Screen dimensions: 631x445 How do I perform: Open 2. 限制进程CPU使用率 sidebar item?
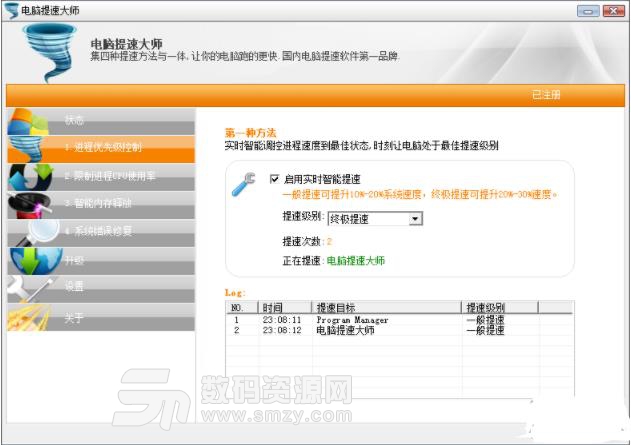pos(101,176)
